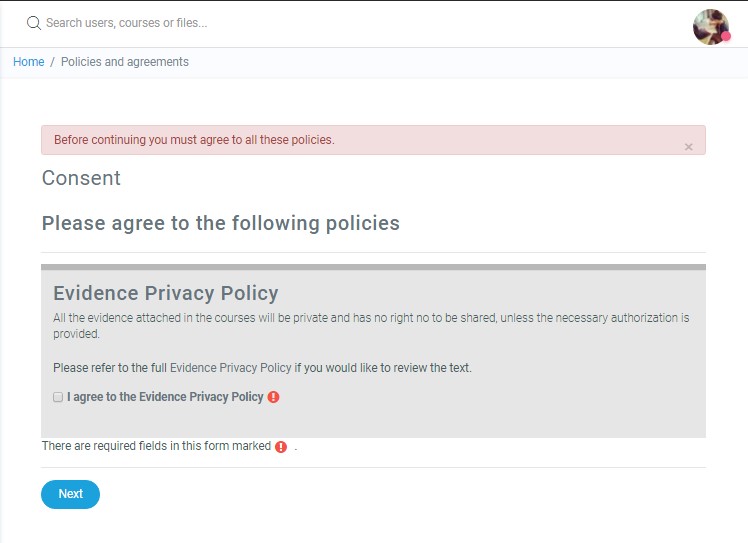Click the 'Before continuing' alert message text
This screenshot has width=748, height=543.
[x=194, y=140]
